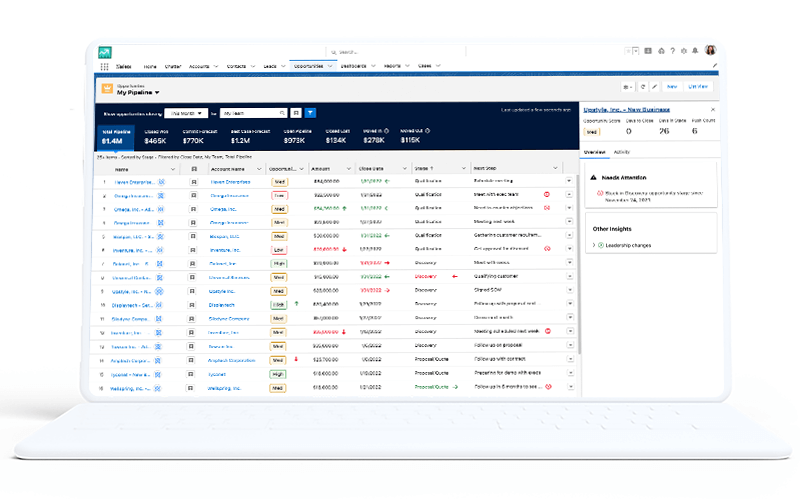Open the user profile avatar
The width and height of the screenshot is (800, 499).
pos(710,50)
